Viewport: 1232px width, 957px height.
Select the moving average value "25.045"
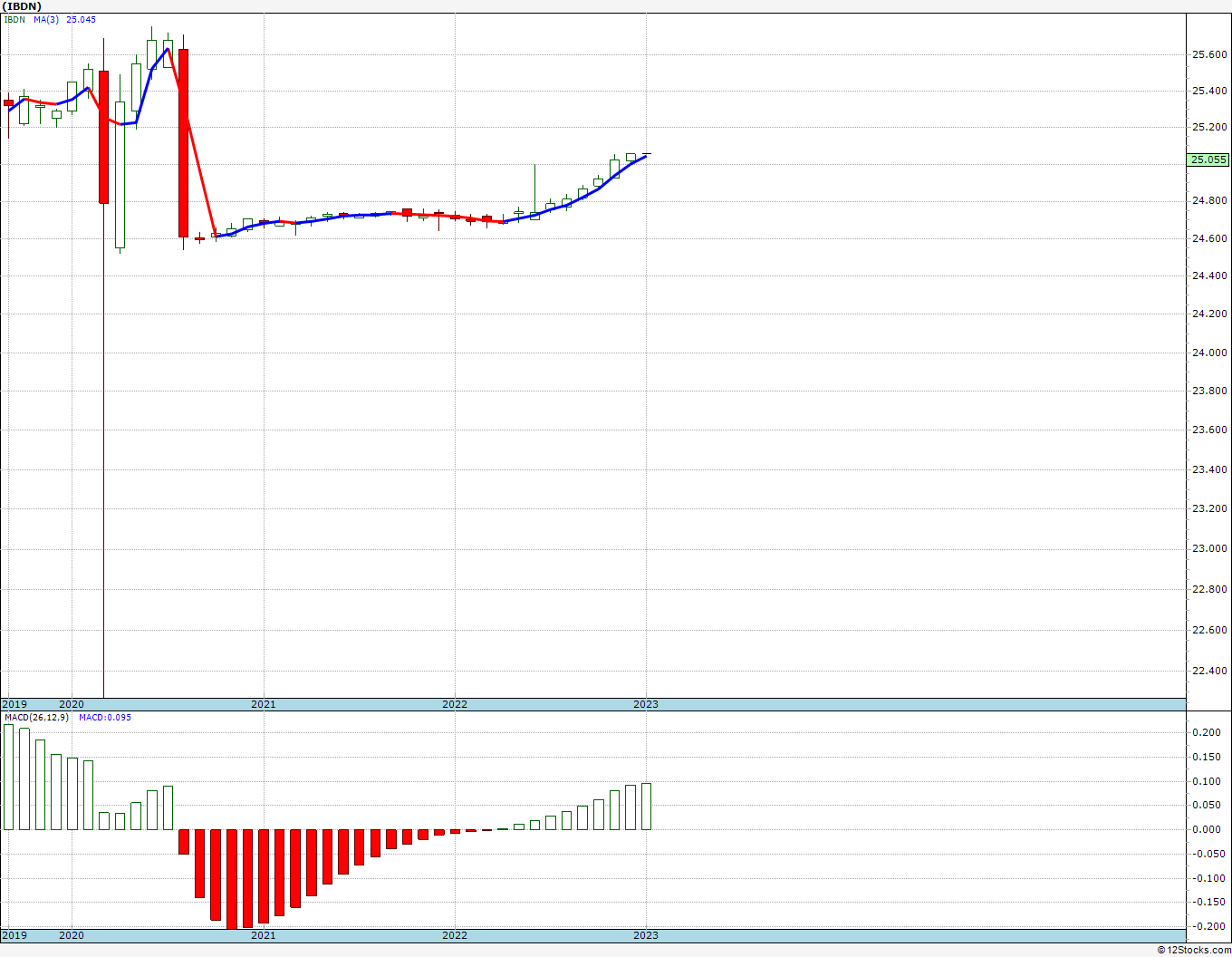click(81, 20)
